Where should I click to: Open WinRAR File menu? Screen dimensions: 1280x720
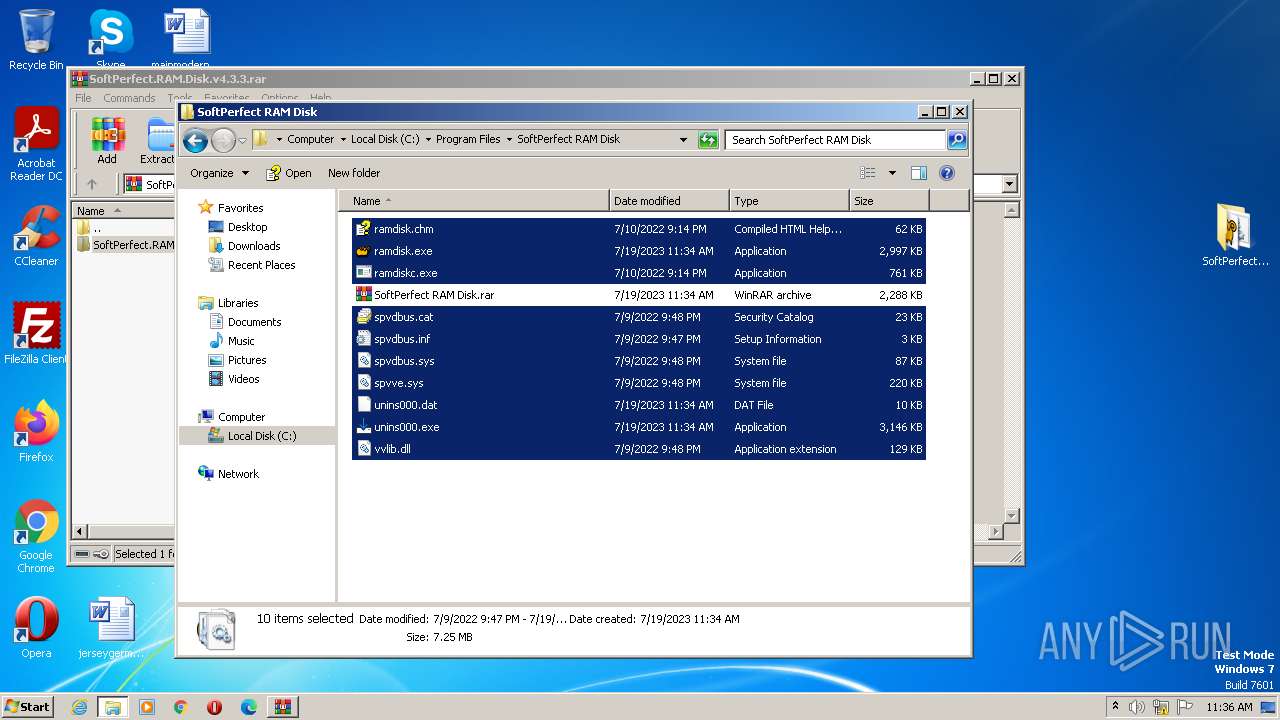coord(83,98)
